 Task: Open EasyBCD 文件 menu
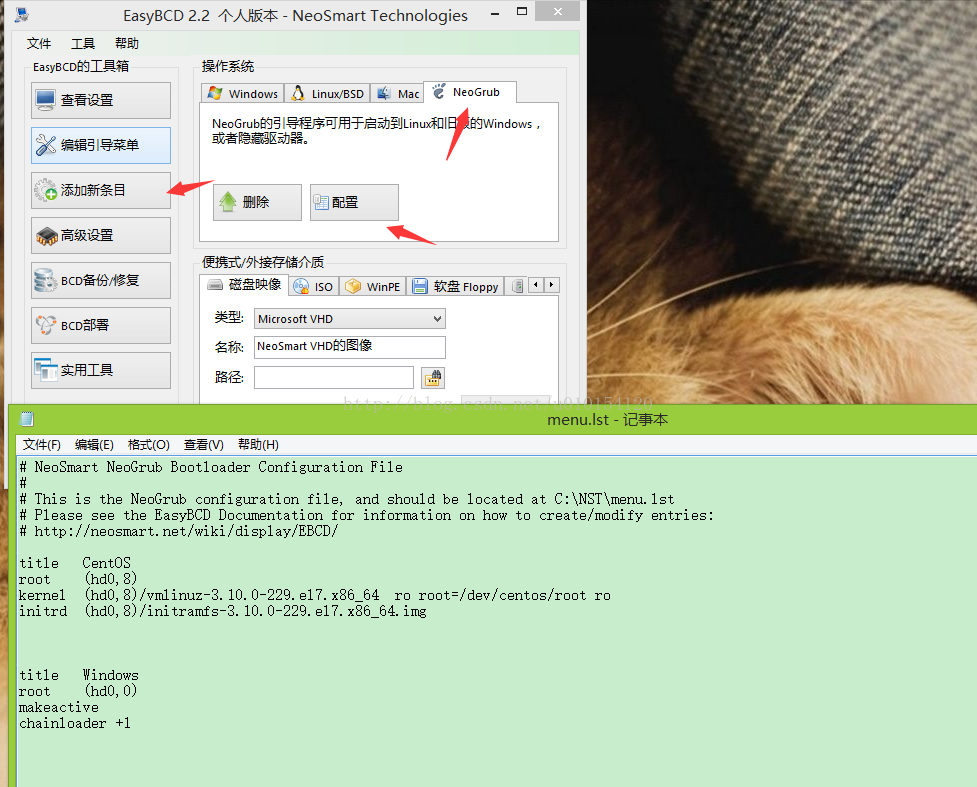pyautogui.click(x=39, y=44)
